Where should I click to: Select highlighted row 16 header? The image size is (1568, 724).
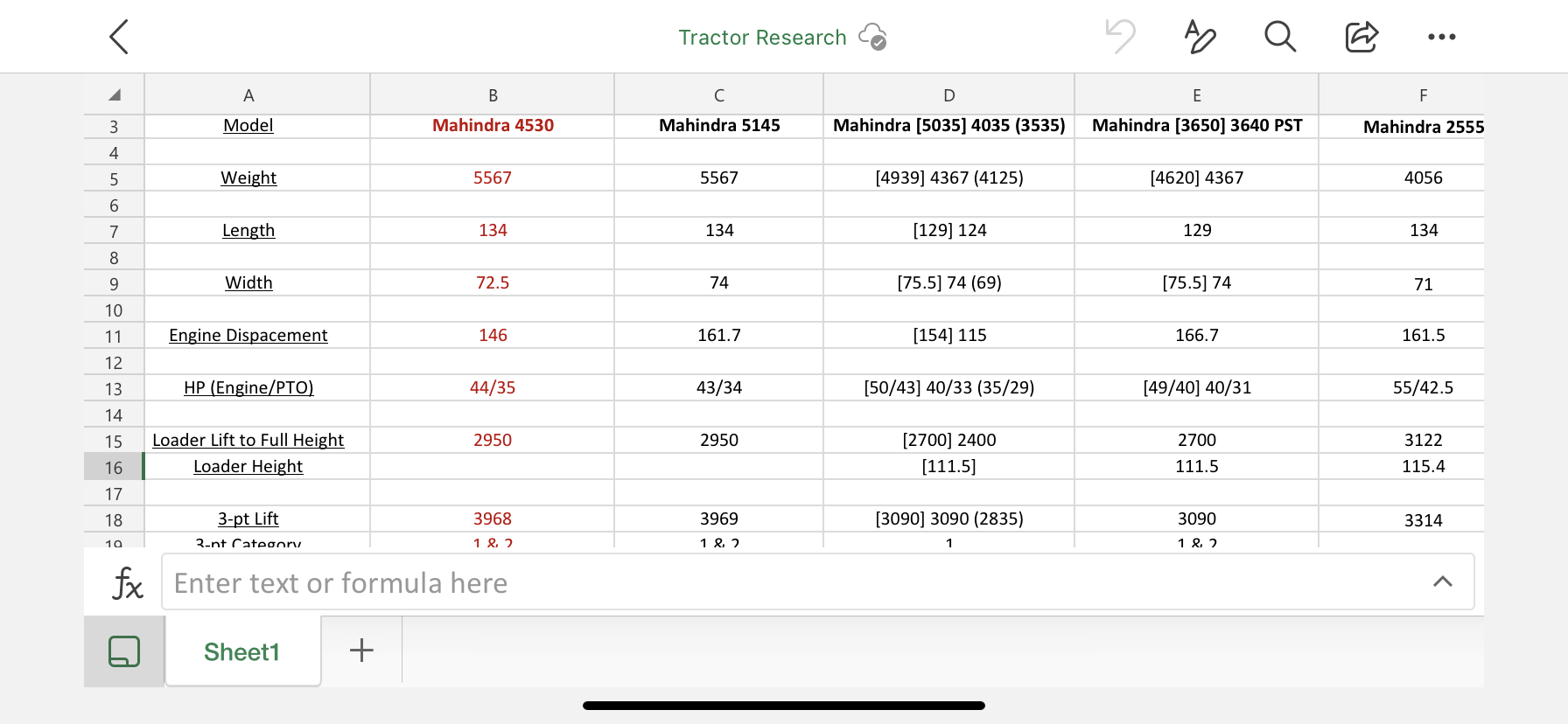tap(114, 467)
